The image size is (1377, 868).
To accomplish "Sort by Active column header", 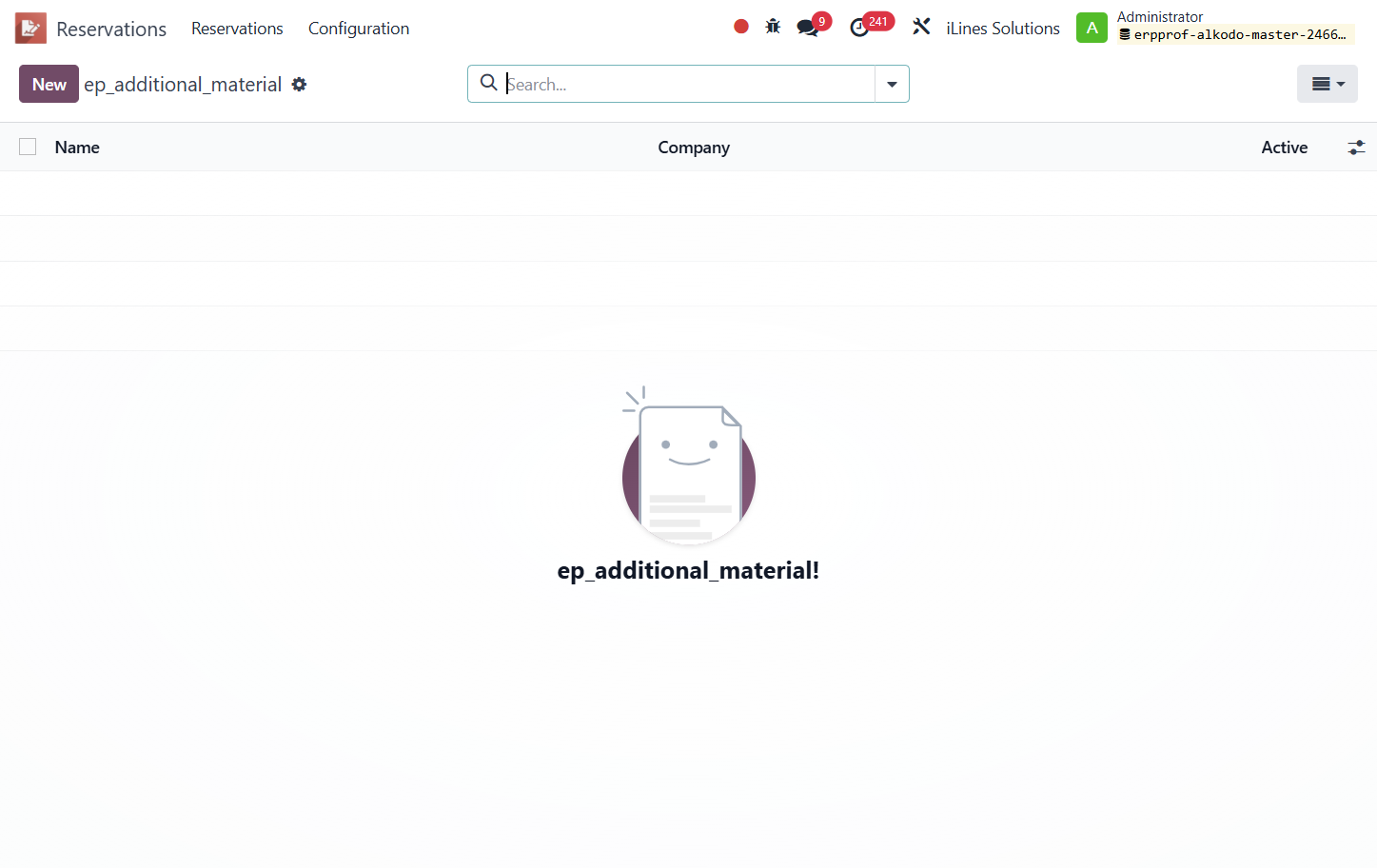I will [1284, 148].
